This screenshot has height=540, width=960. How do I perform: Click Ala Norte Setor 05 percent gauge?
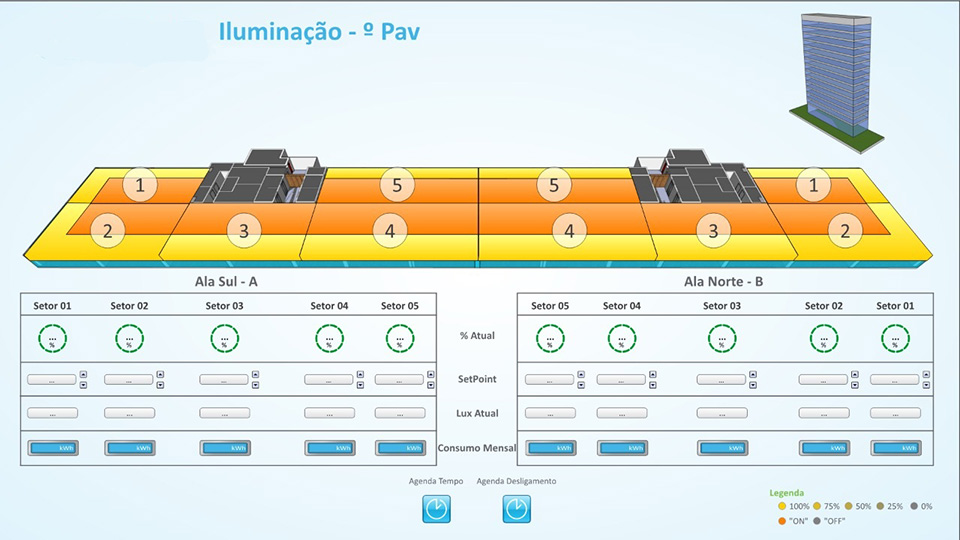[x=550, y=339]
